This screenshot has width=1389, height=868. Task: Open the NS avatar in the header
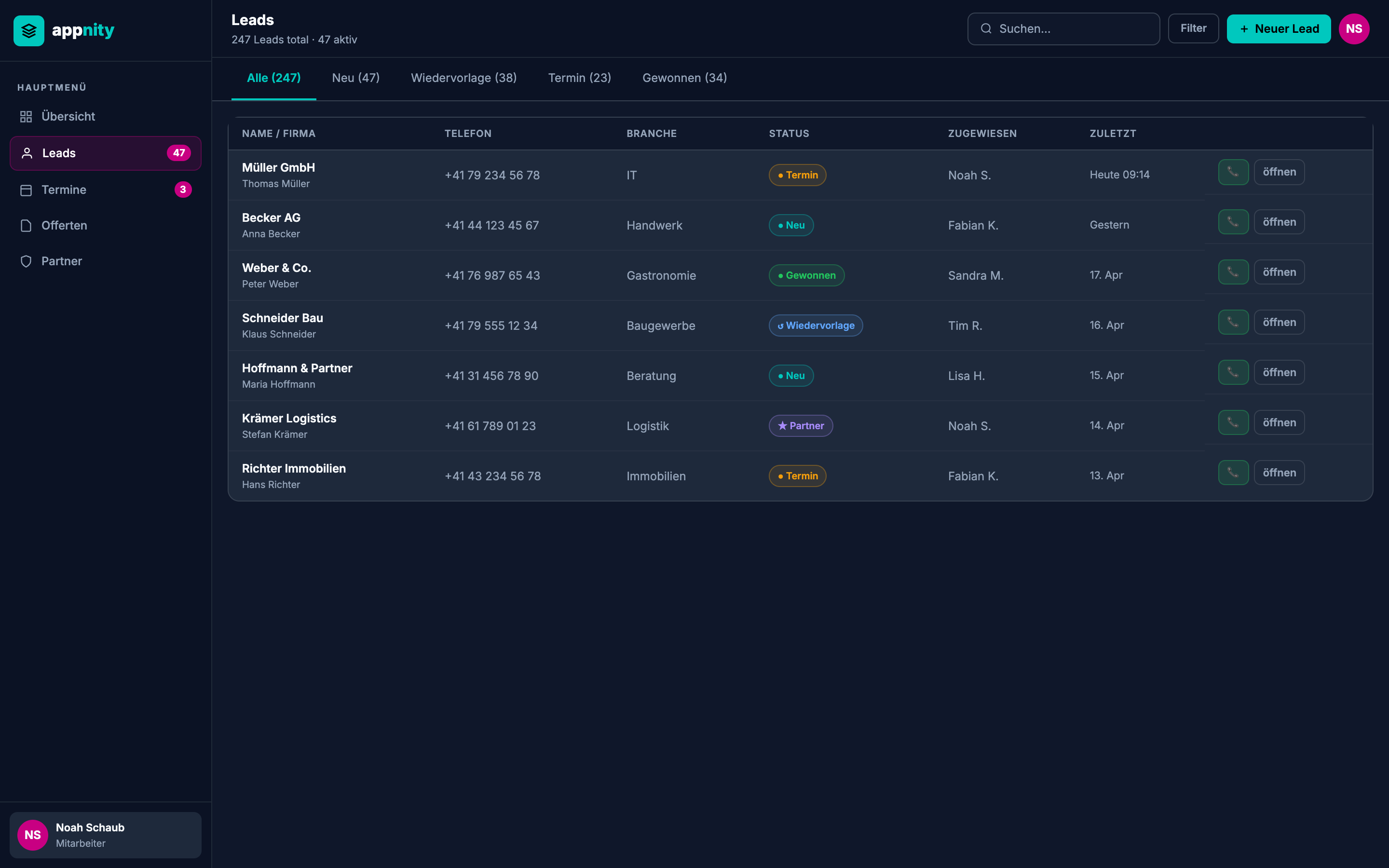pos(1353,29)
